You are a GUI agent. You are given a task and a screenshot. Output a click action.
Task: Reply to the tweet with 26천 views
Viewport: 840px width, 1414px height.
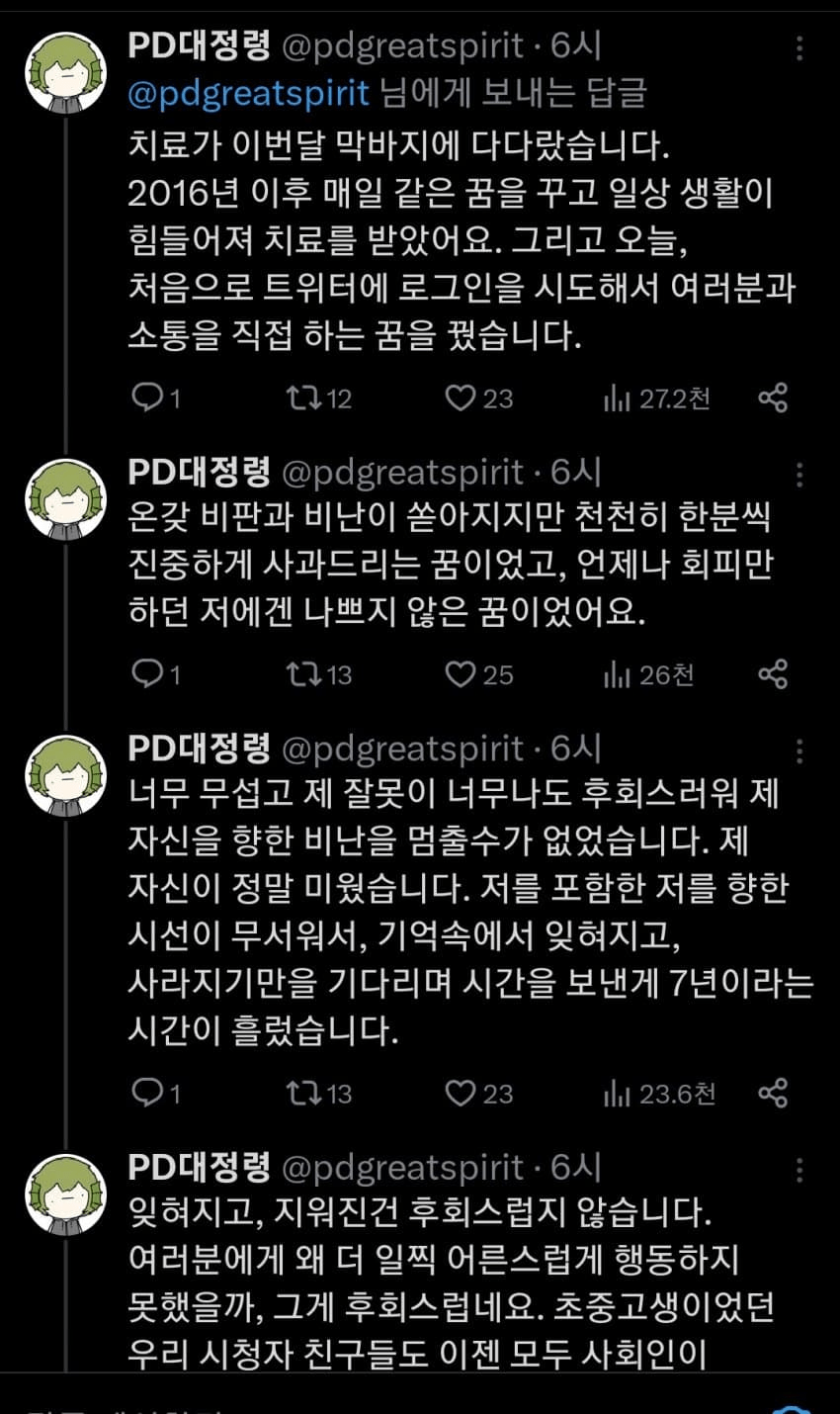click(156, 674)
